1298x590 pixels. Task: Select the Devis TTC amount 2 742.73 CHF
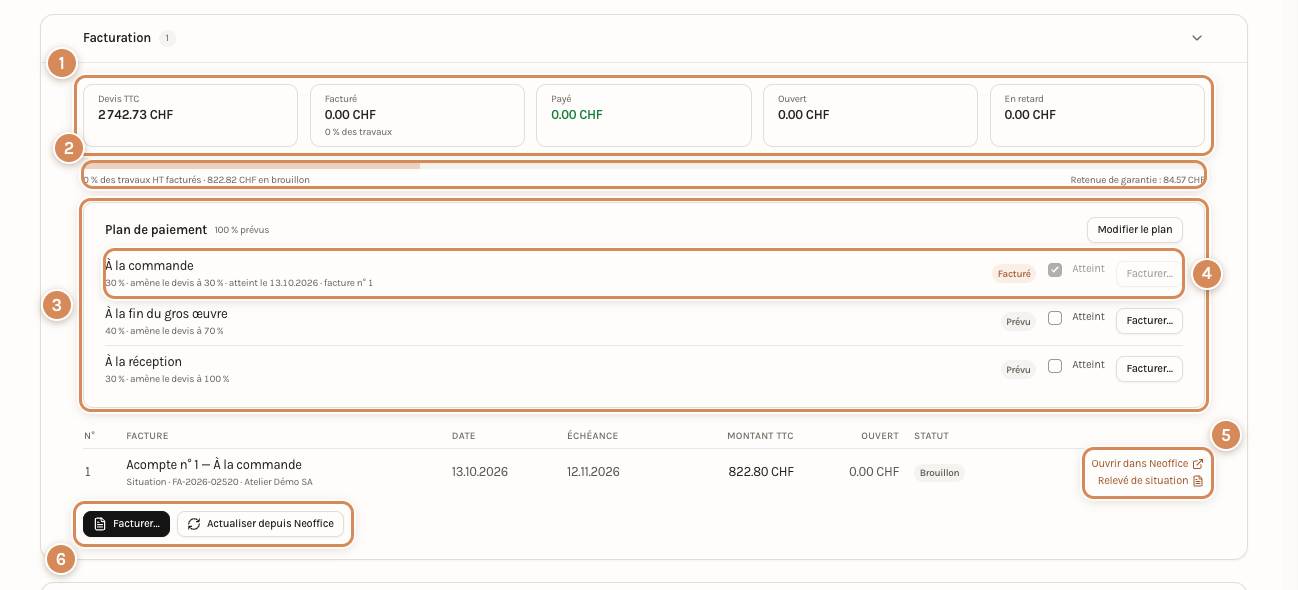[135, 115]
